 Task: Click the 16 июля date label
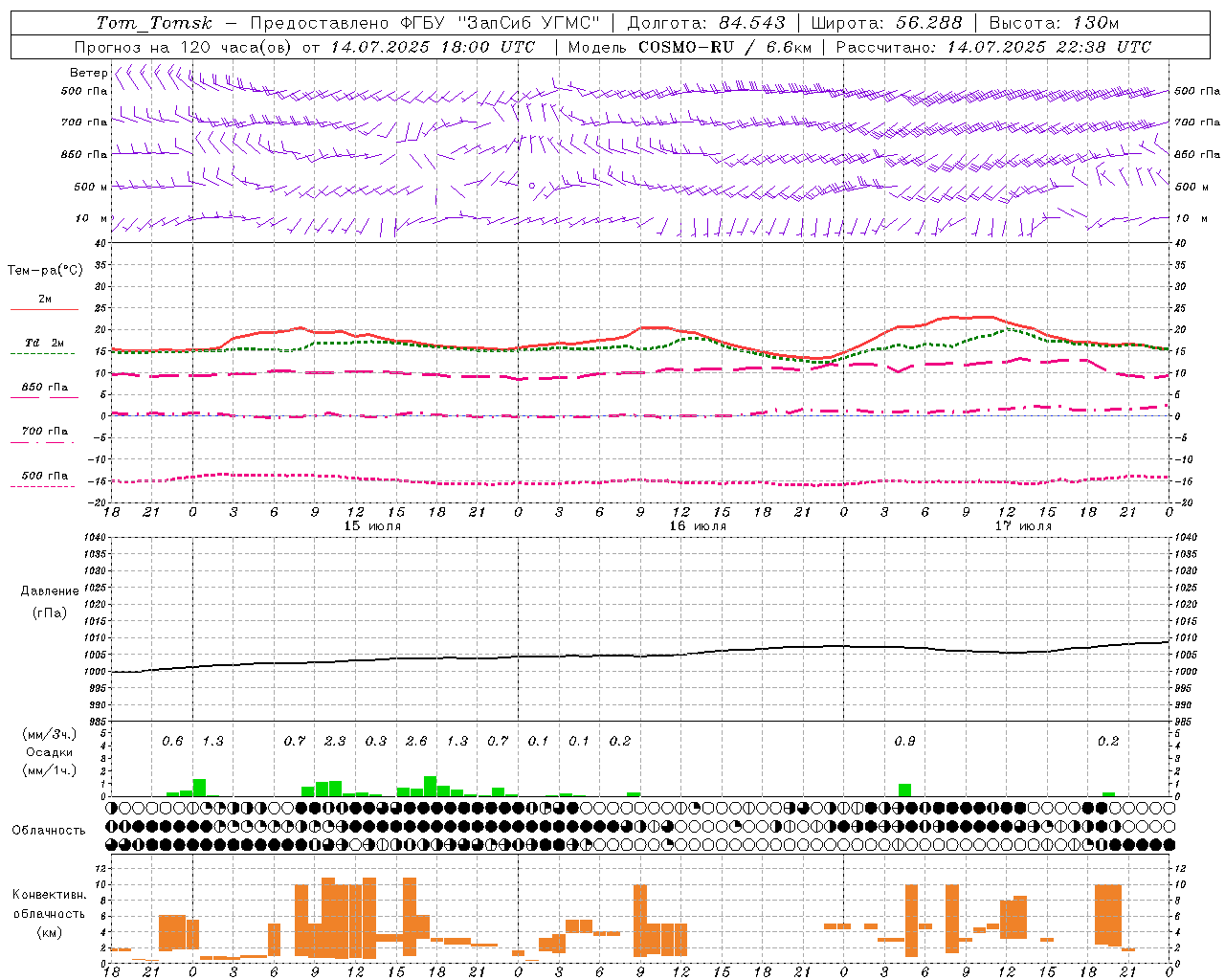[698, 526]
